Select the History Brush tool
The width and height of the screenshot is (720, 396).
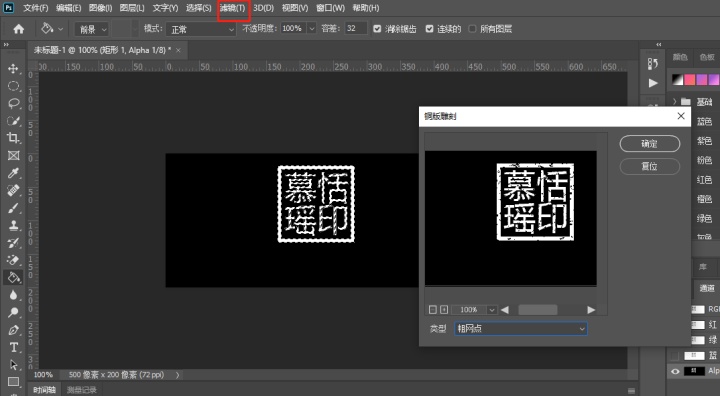coord(13,243)
